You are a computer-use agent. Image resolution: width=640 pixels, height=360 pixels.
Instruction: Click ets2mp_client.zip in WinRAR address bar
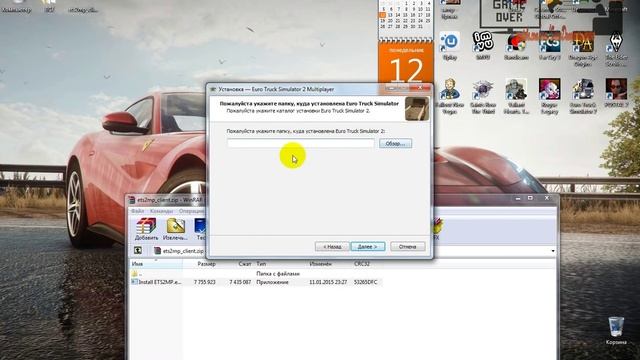tap(183, 251)
